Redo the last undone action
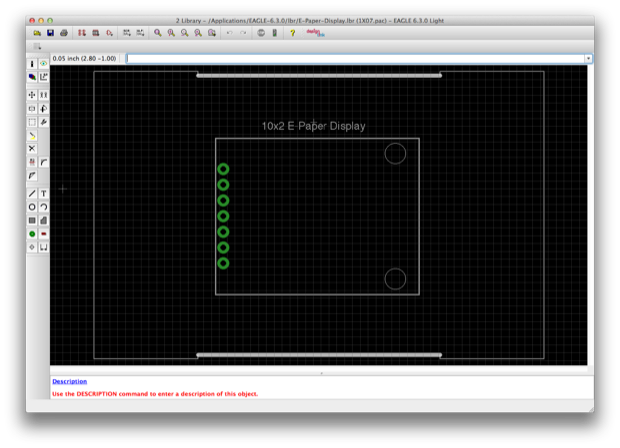 [x=243, y=33]
